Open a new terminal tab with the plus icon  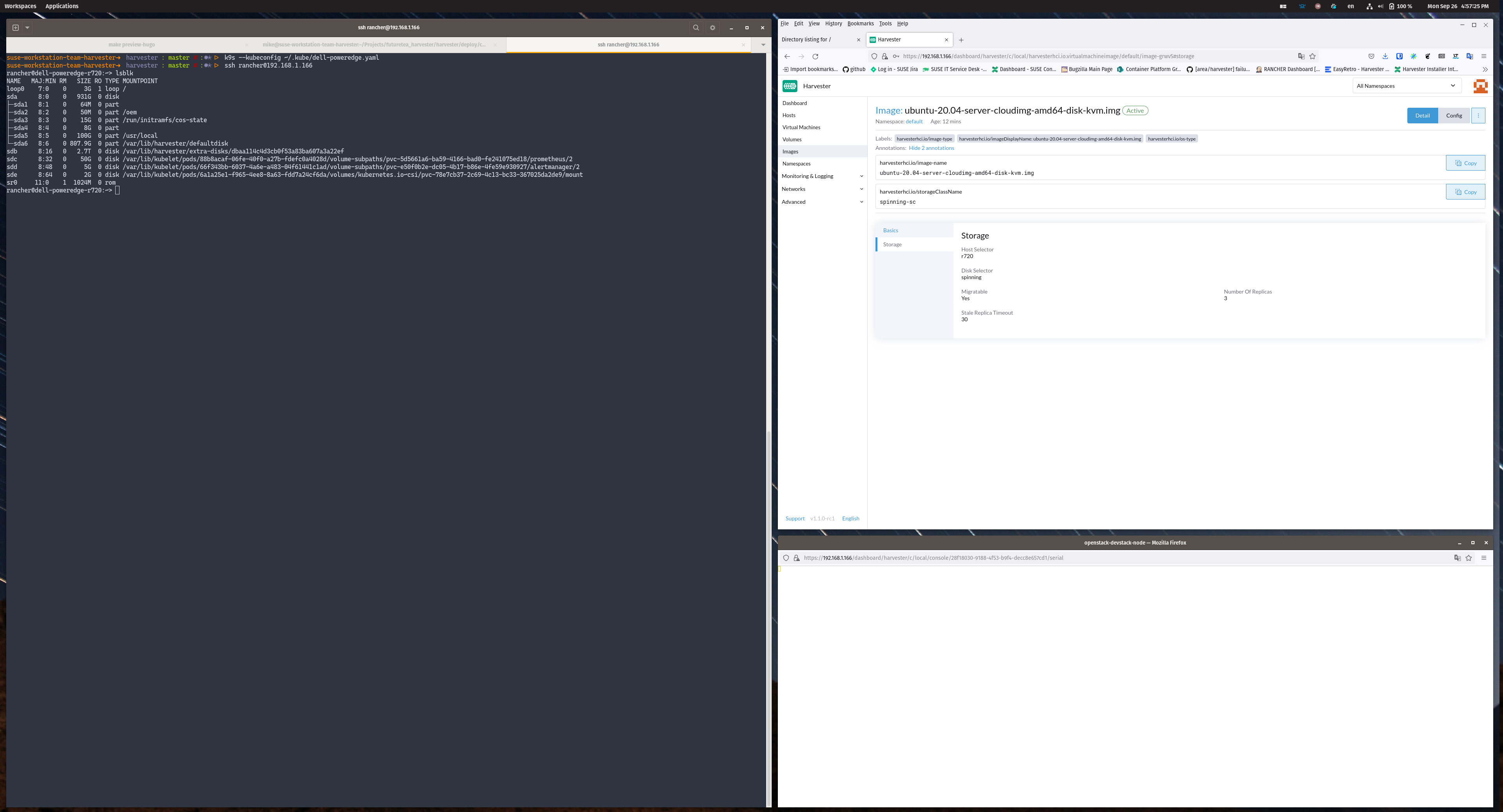pos(16,27)
